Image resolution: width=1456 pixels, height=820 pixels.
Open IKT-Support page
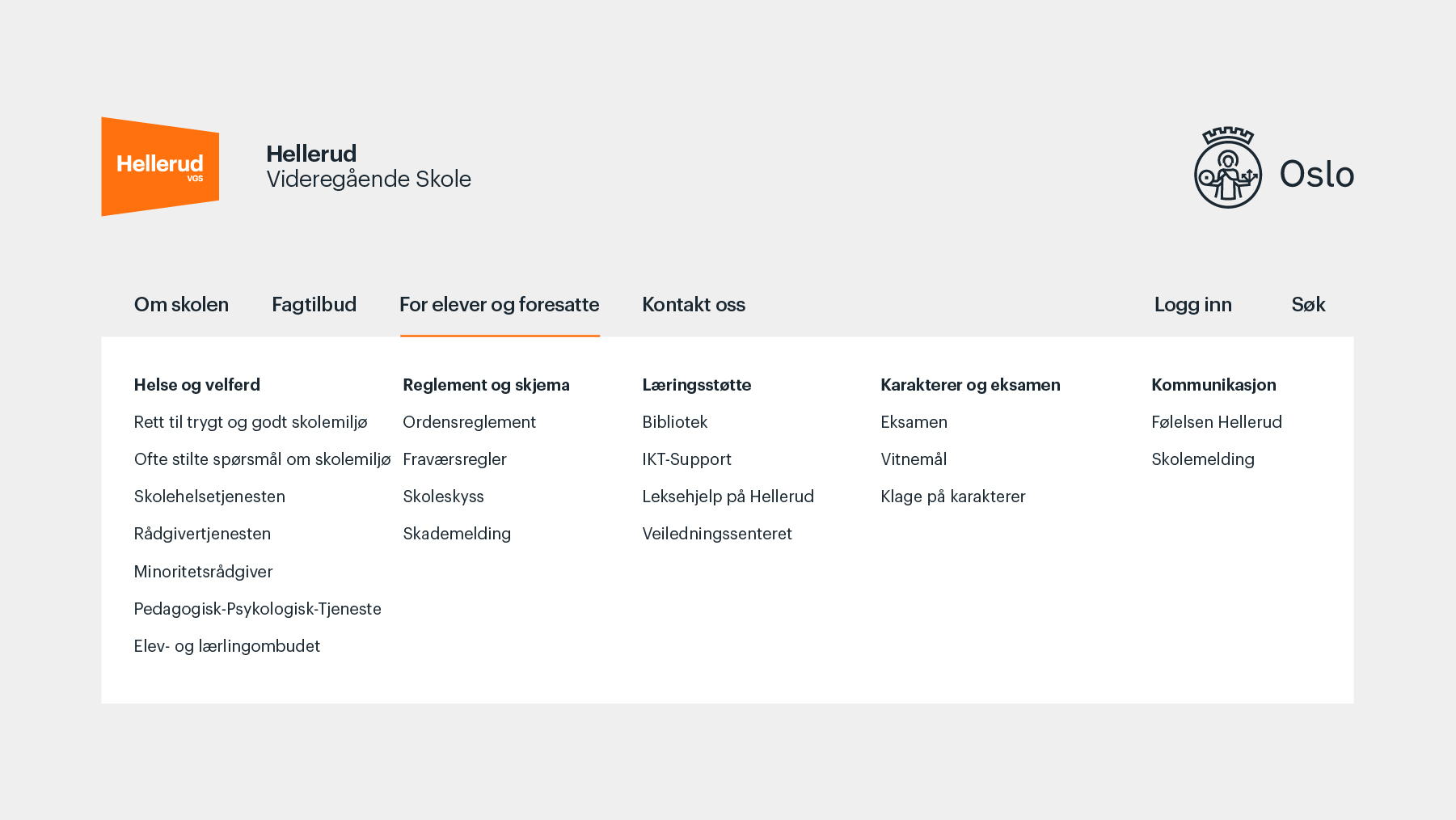[x=686, y=459]
